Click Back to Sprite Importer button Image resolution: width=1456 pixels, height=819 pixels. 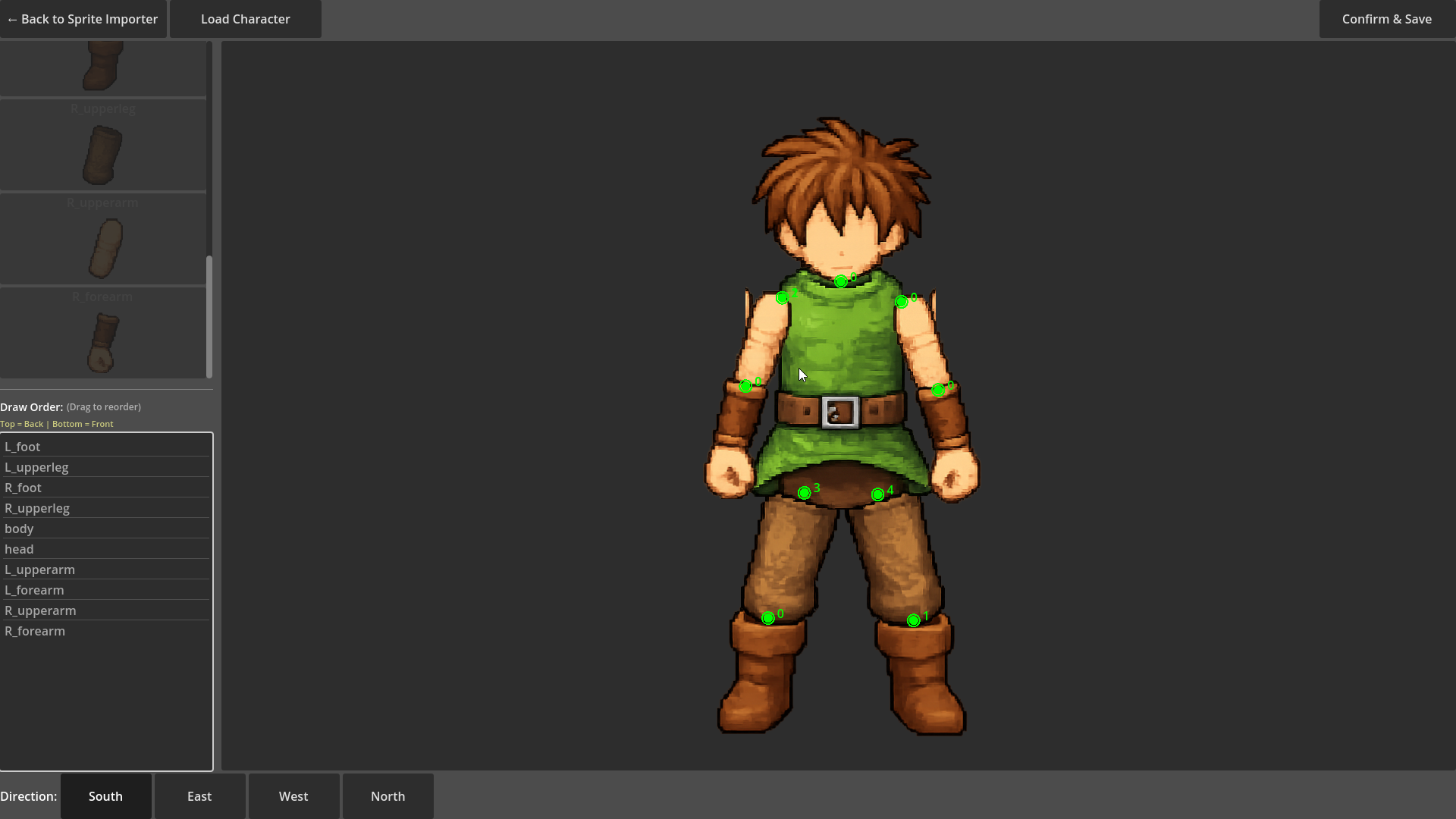pos(83,19)
